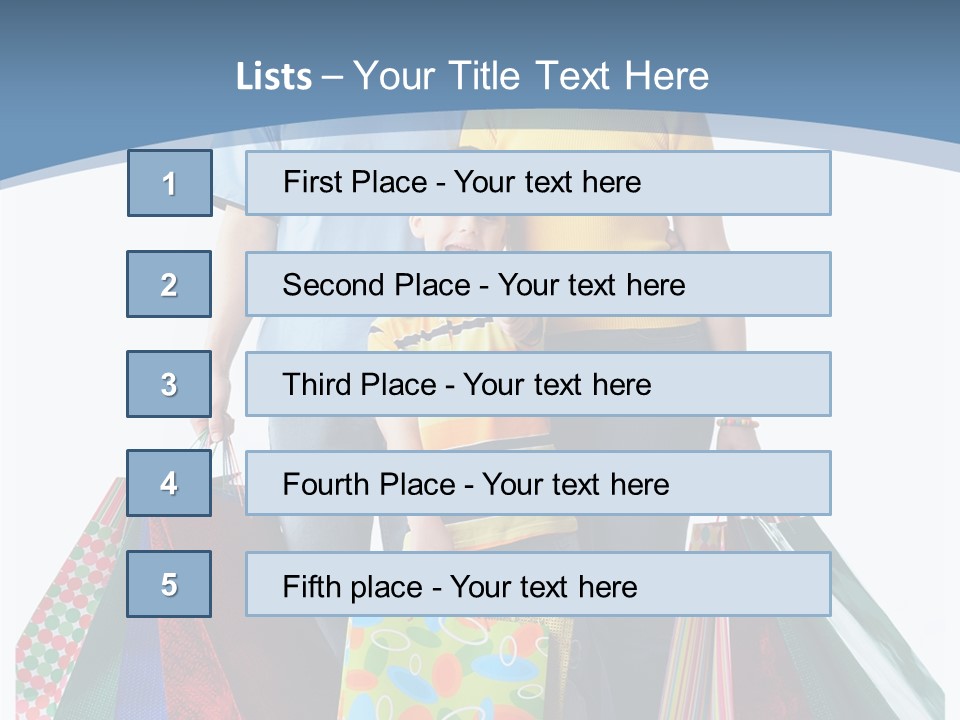
Task: Click the colorful oval-patterned shopping bag
Action: [444, 669]
